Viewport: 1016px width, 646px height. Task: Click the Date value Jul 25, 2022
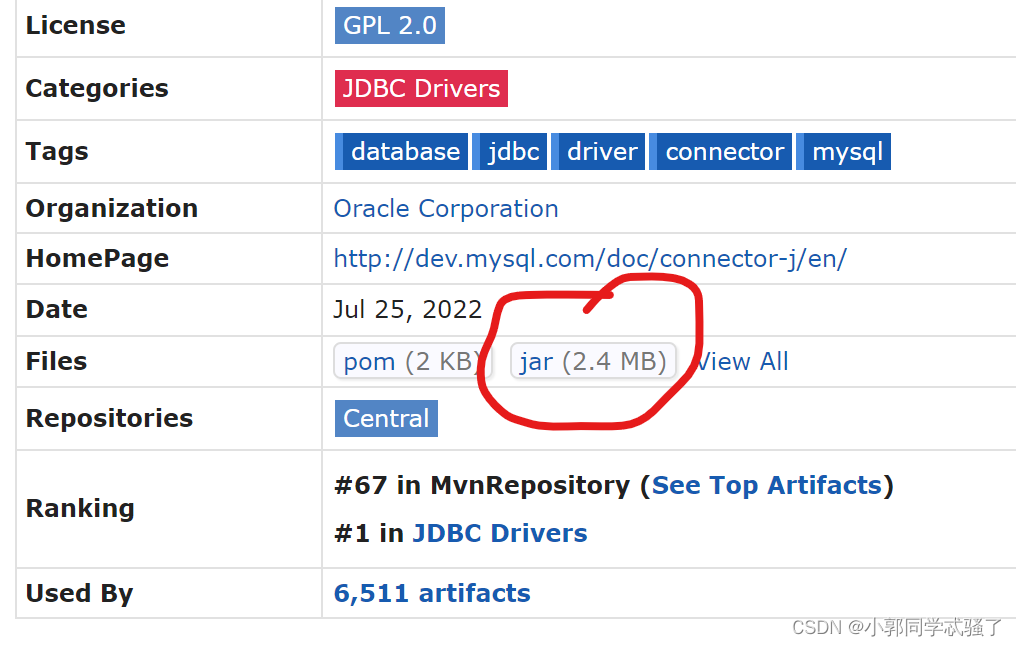pos(408,310)
